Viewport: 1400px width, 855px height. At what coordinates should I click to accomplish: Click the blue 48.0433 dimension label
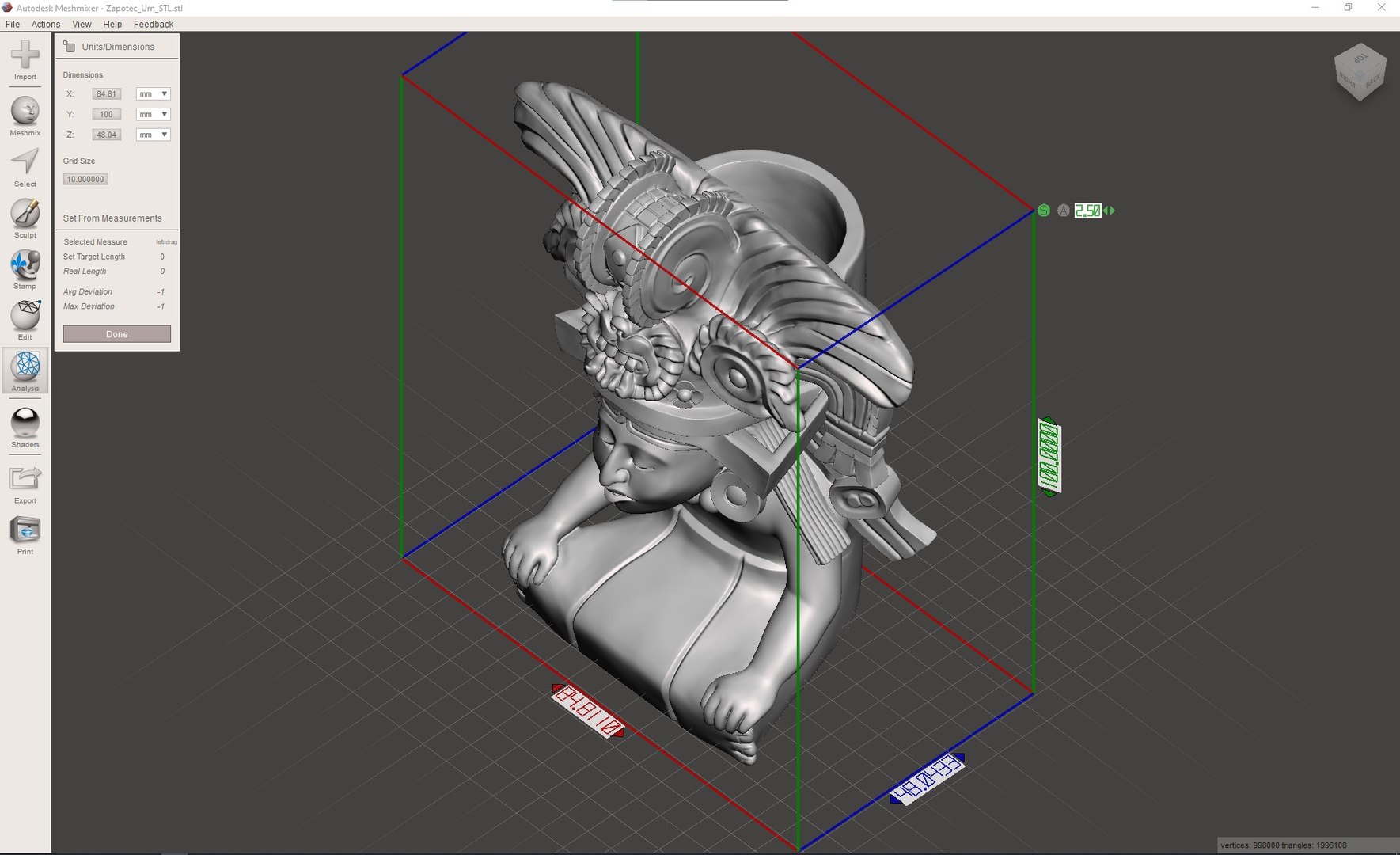pyautogui.click(x=927, y=779)
